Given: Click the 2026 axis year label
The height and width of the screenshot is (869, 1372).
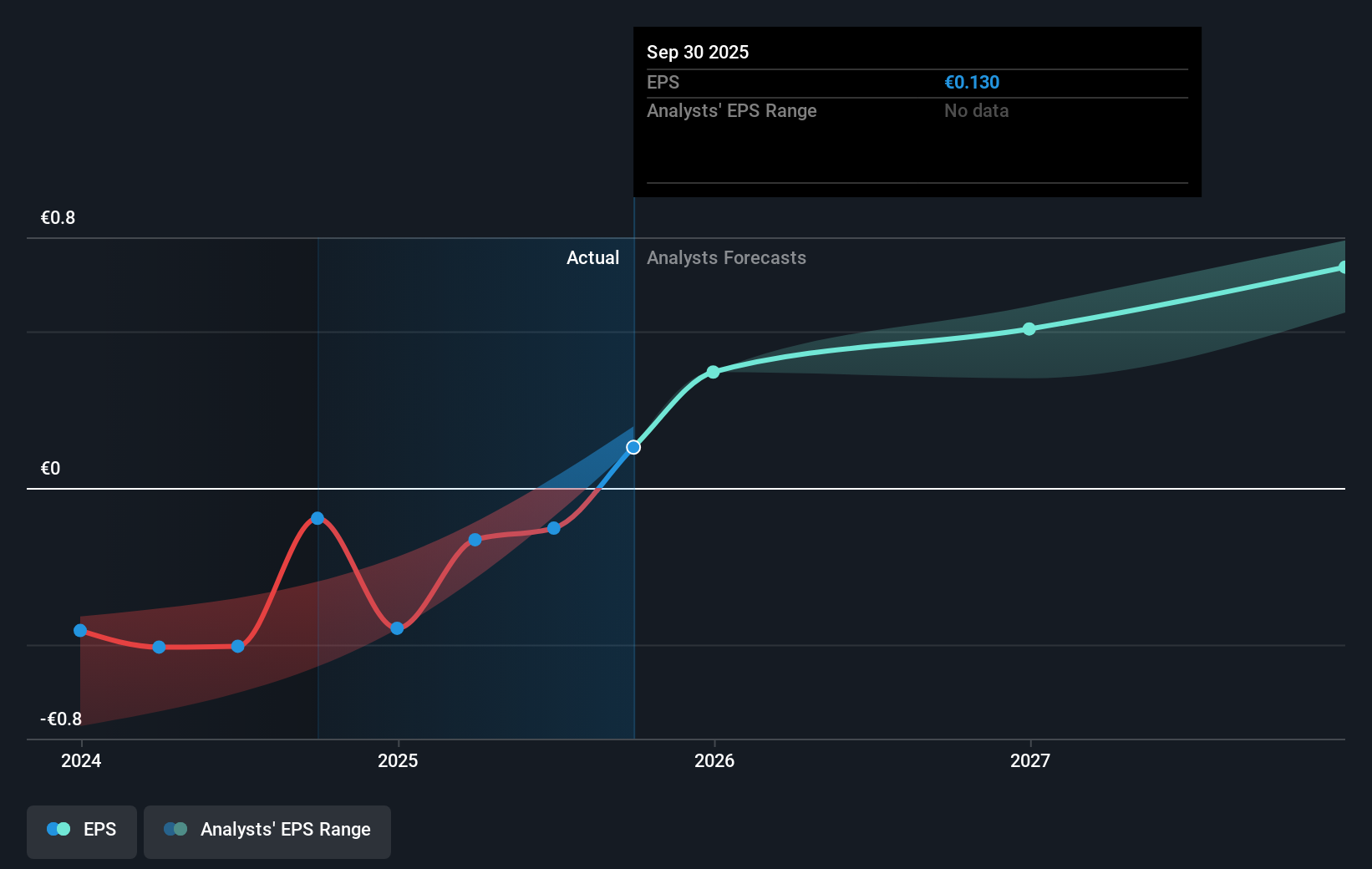Looking at the screenshot, I should coord(714,761).
